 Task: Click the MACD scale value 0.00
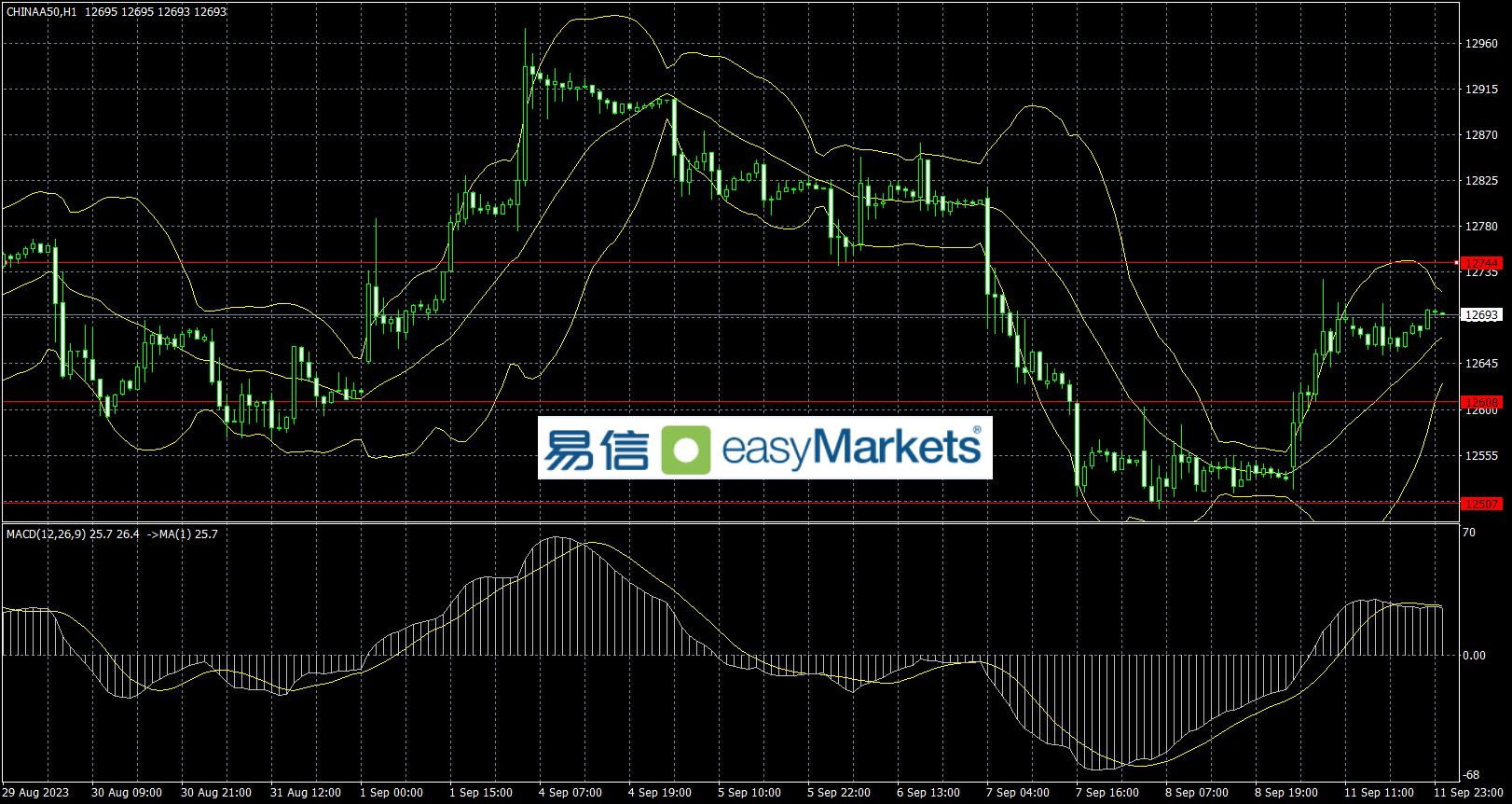tap(1474, 656)
